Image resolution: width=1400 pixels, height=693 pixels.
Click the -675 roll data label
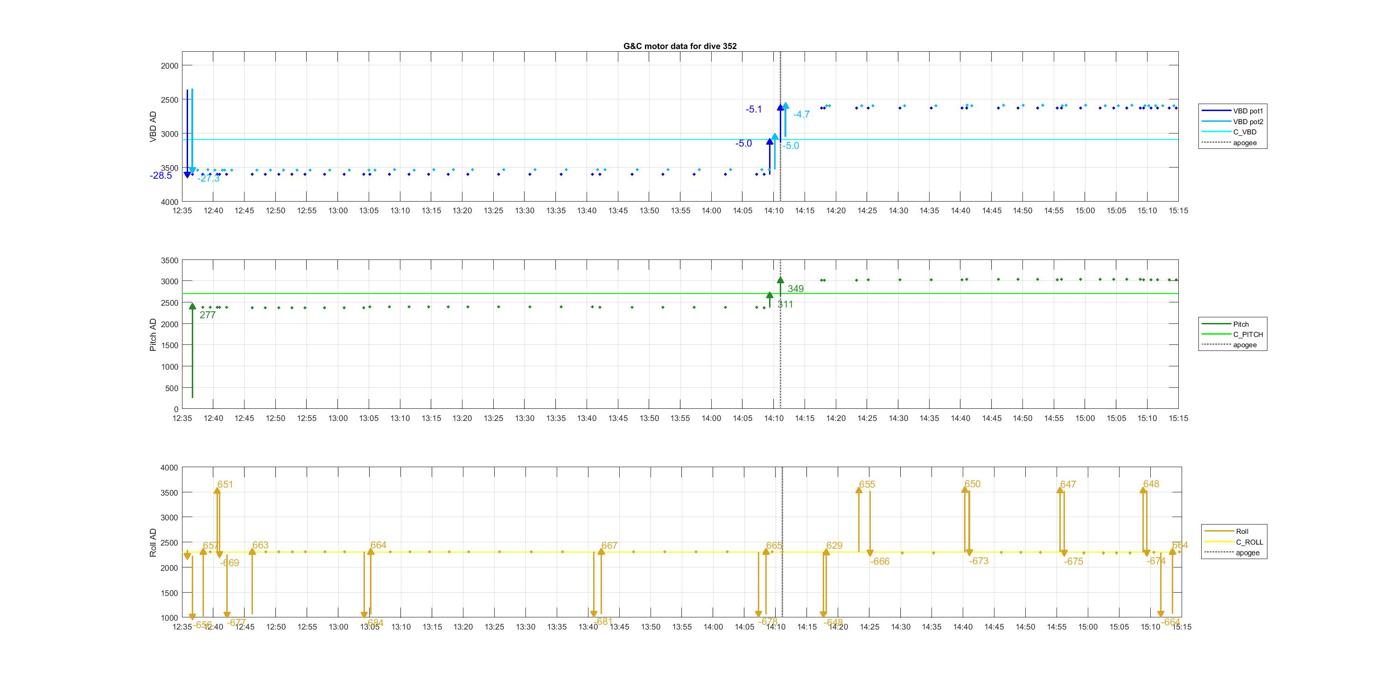point(1073,562)
